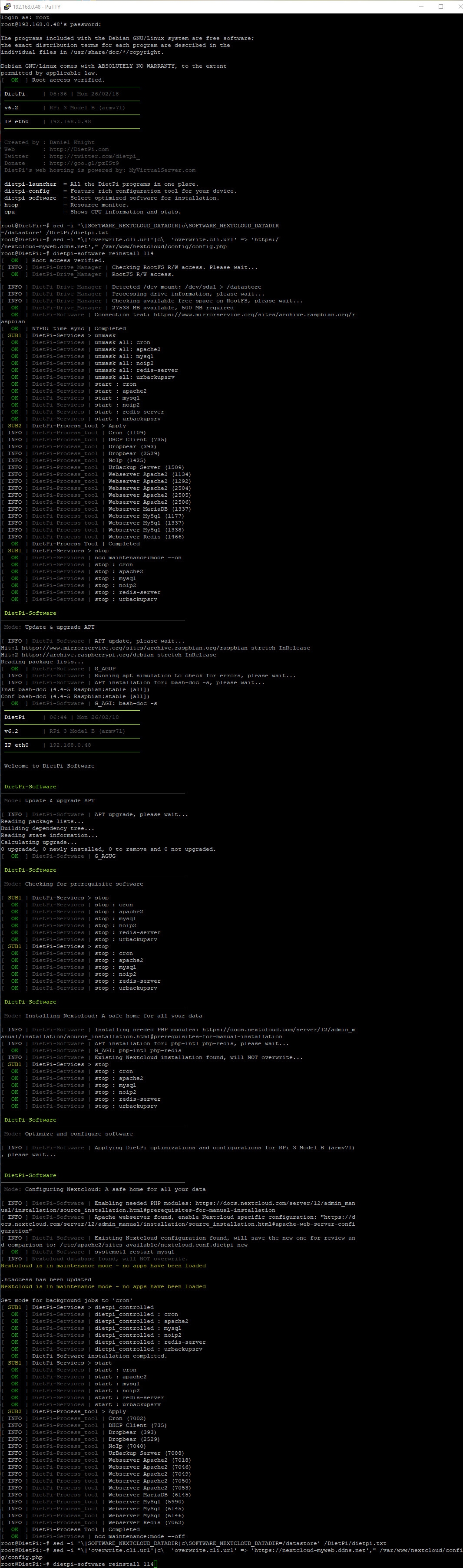Click the '06:44 | Mon 26/02/18' banner time

click(84, 717)
